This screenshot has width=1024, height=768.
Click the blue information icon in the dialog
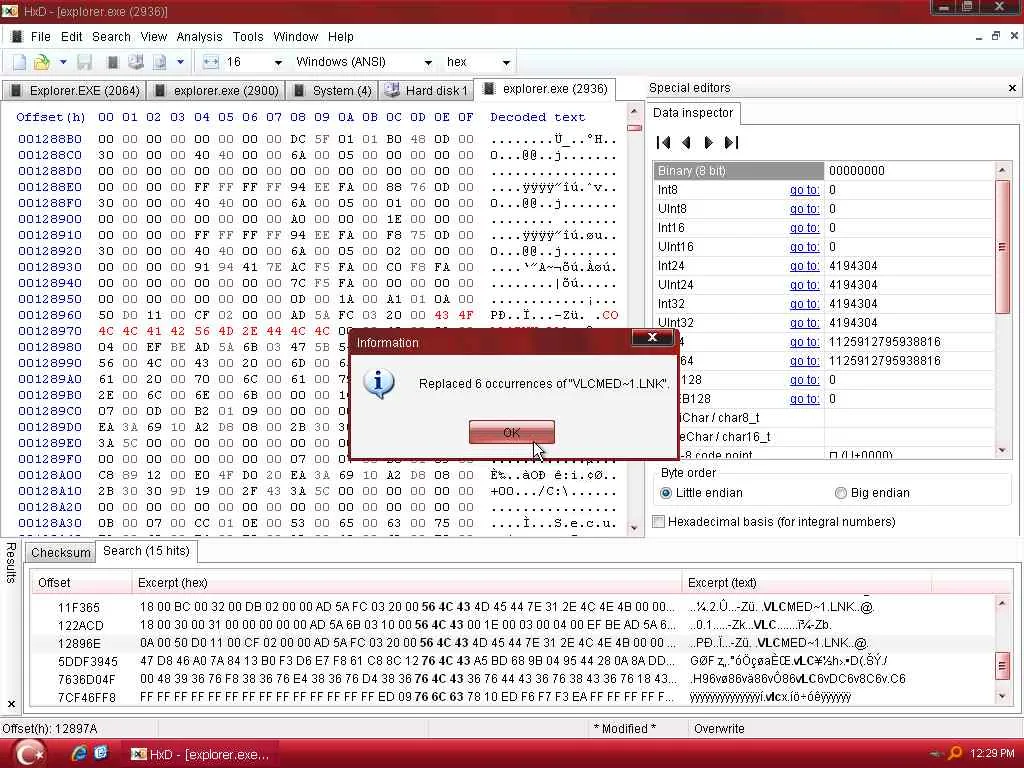pos(379,383)
